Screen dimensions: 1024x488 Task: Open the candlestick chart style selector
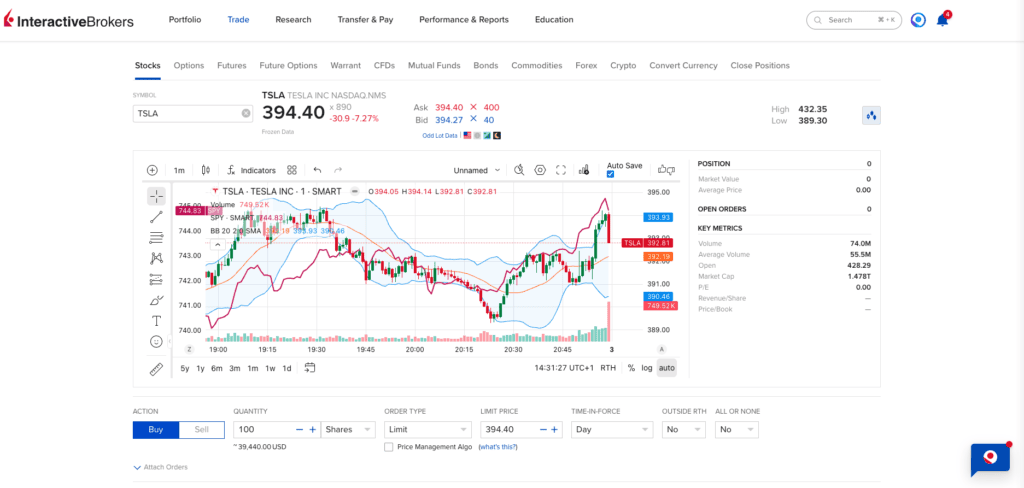coord(206,170)
